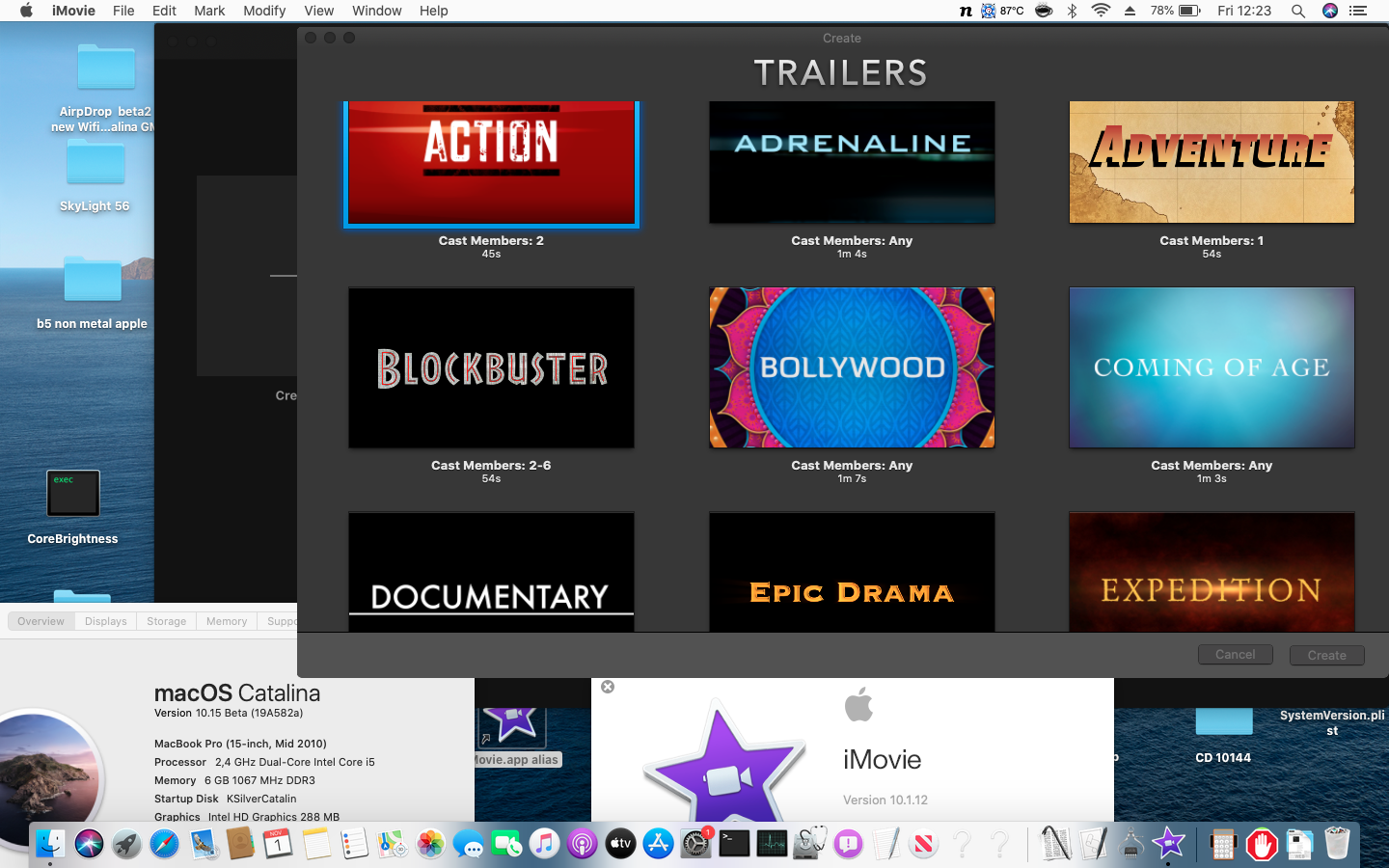Open Maps from the Dock
The image size is (1389, 868).
coord(392,844)
